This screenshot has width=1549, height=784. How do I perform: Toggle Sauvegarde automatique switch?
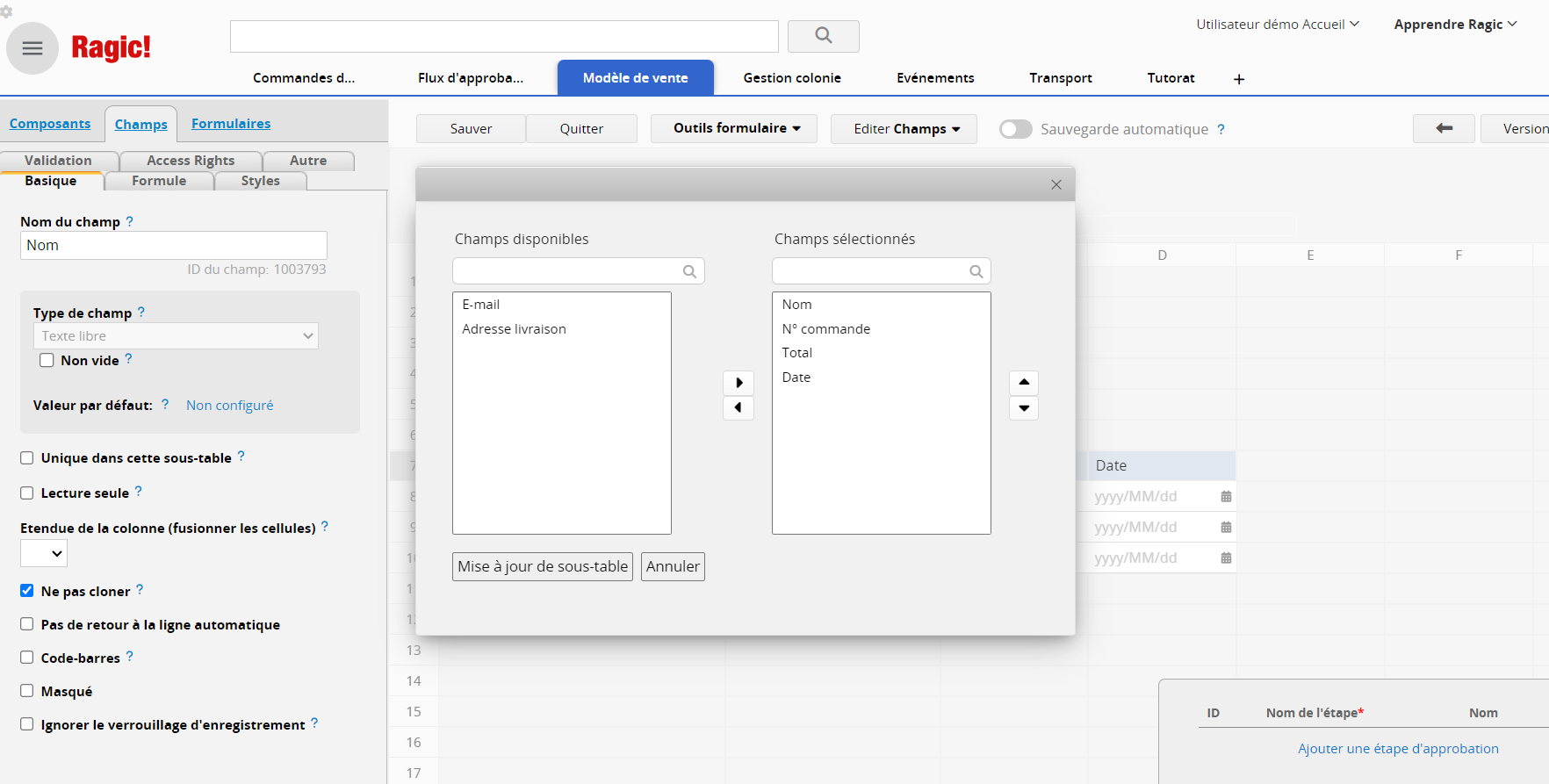point(1016,129)
